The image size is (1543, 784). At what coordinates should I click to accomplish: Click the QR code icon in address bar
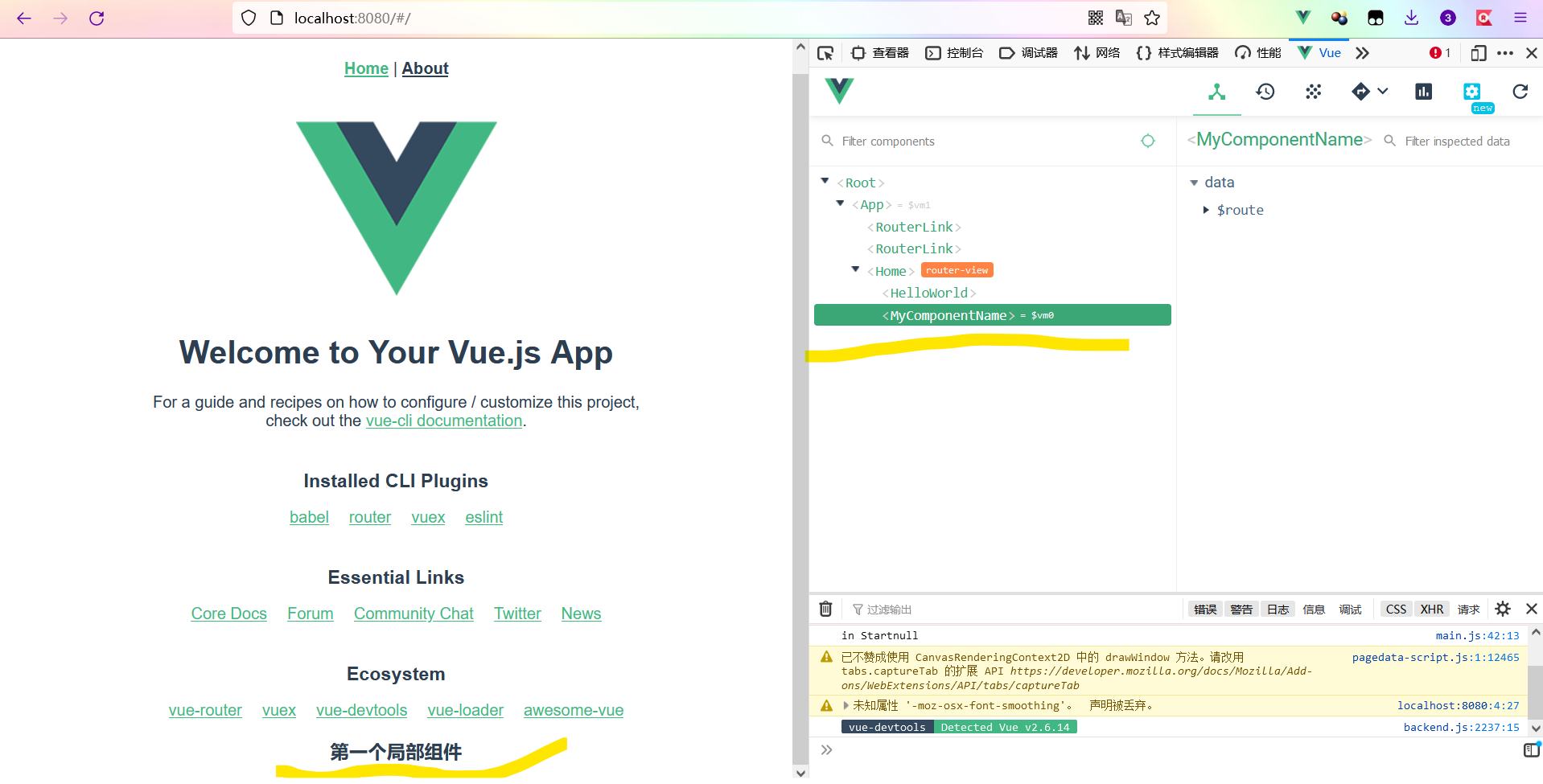point(1095,18)
